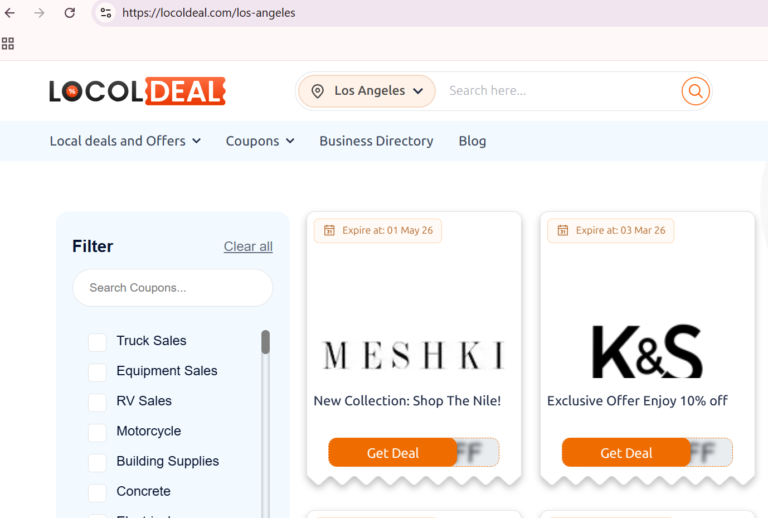Check the RV Sales checkbox
768x518 pixels.
point(97,402)
